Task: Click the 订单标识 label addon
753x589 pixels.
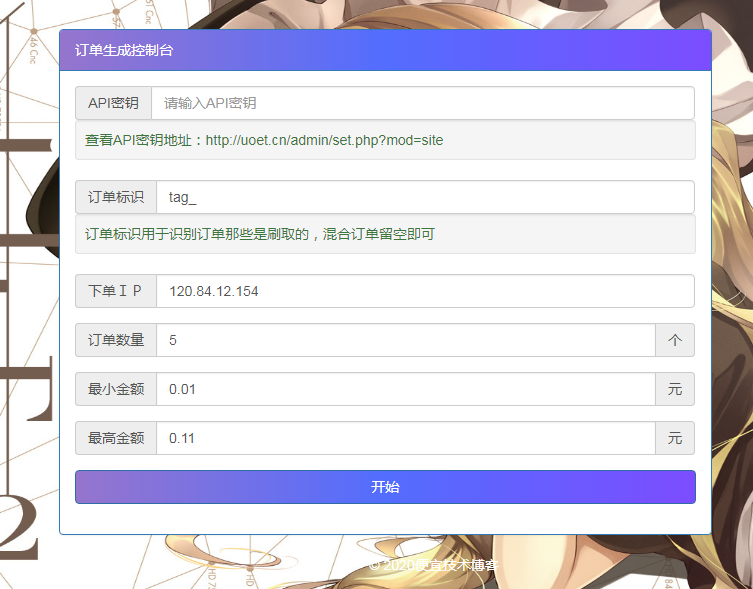Action: tap(116, 197)
